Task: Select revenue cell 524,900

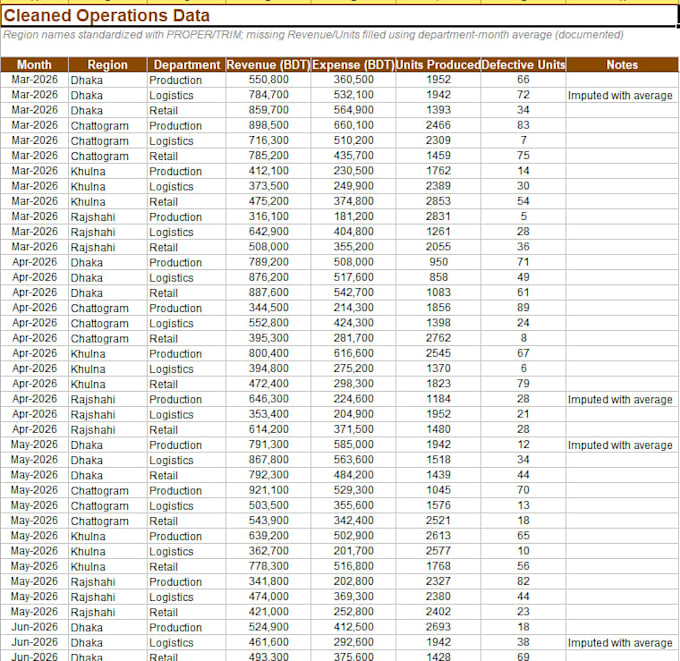Action: 268,627
